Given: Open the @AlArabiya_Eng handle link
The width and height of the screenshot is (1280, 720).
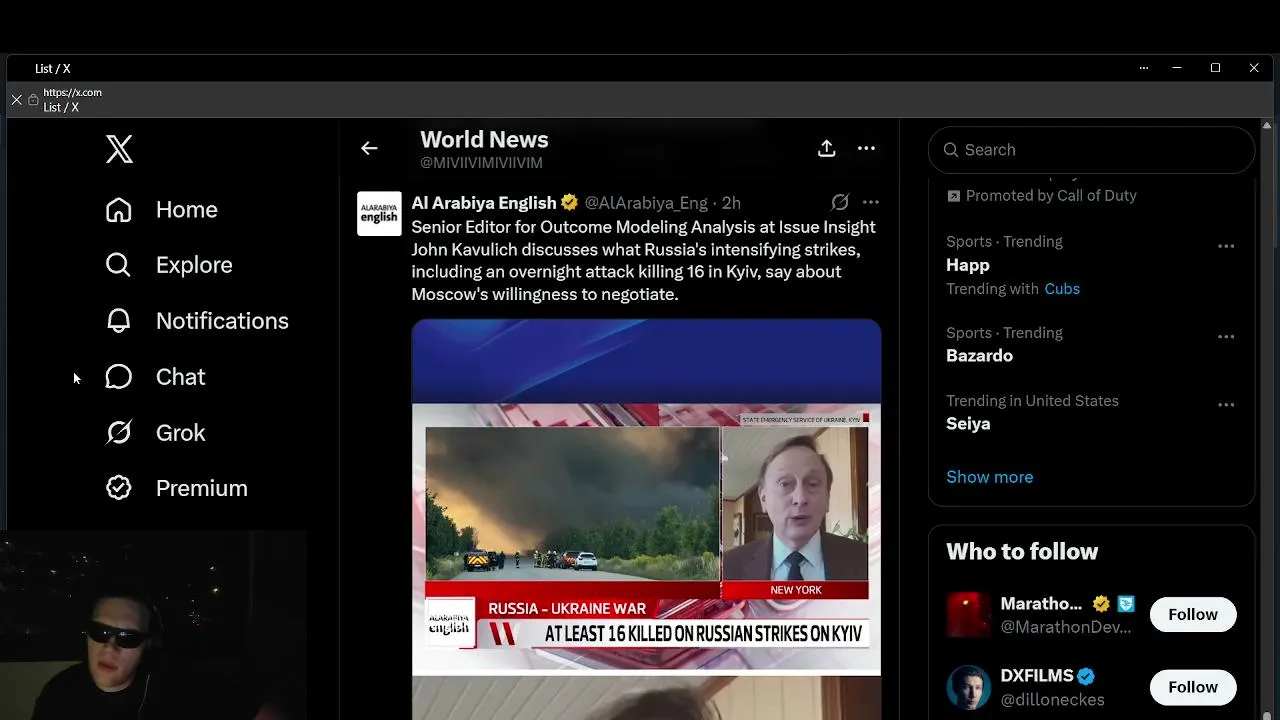Looking at the screenshot, I should point(646,203).
